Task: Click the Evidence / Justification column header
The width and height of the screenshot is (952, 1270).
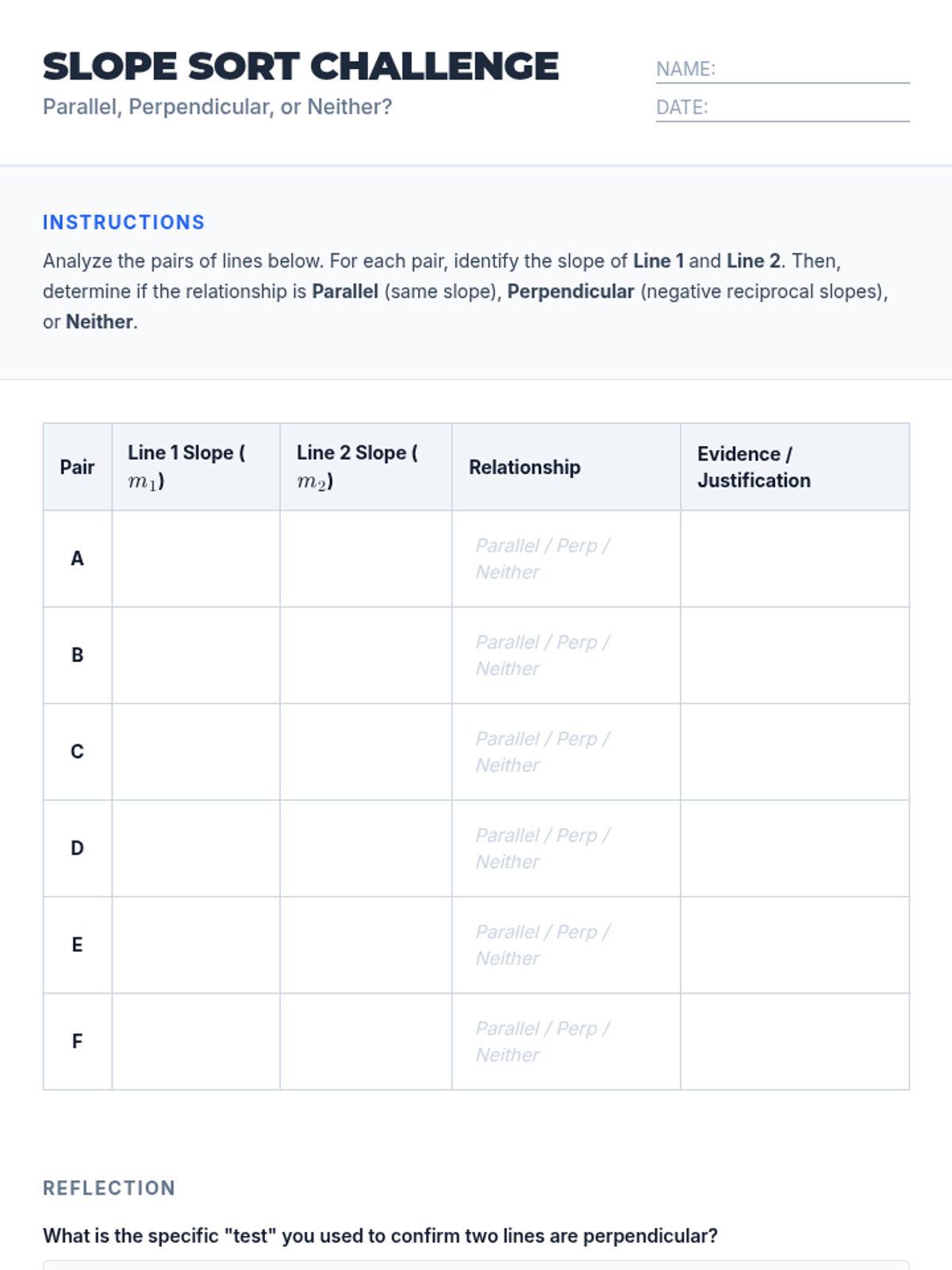Action: click(754, 467)
